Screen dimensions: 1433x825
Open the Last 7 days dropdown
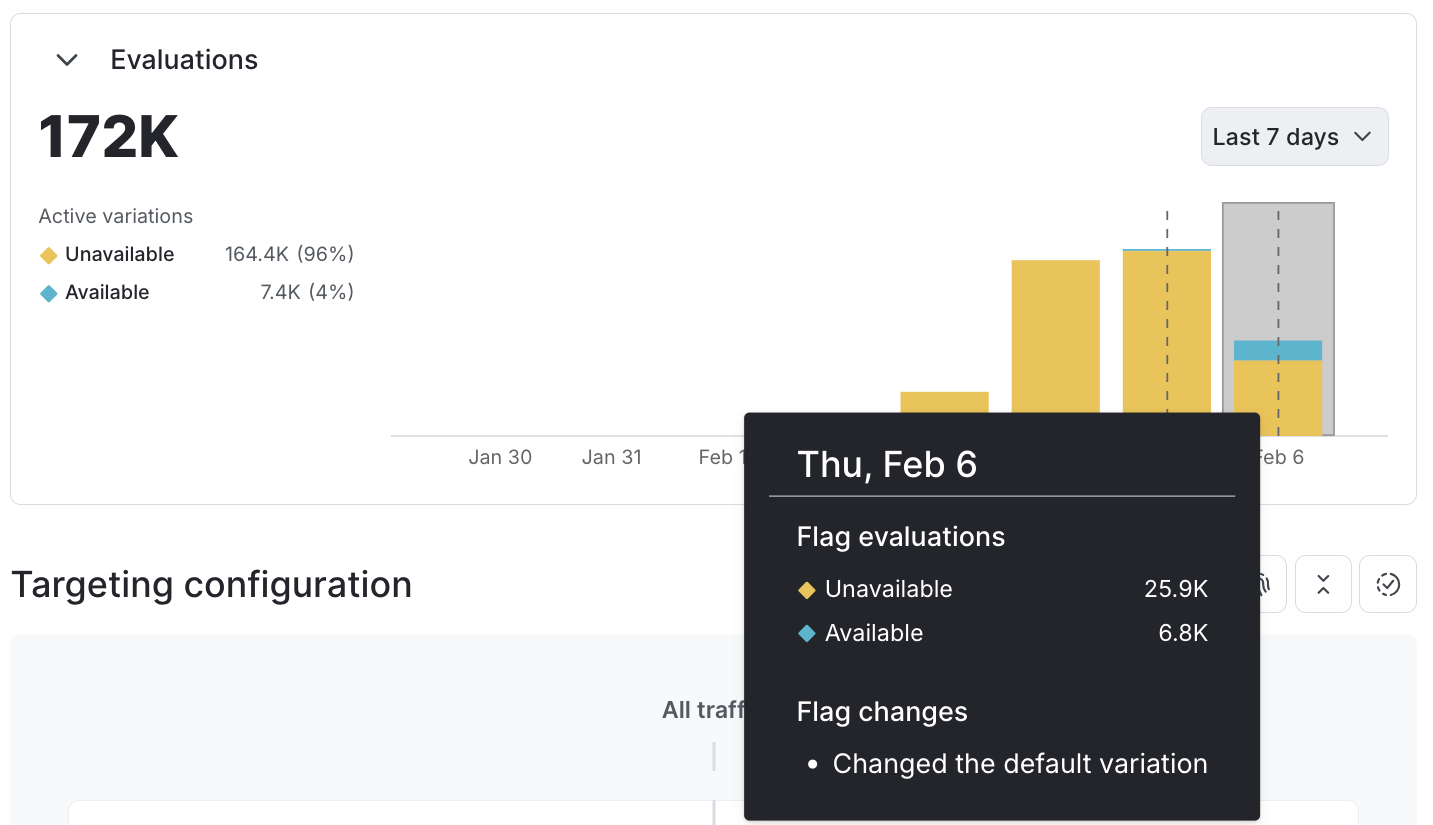(1293, 136)
